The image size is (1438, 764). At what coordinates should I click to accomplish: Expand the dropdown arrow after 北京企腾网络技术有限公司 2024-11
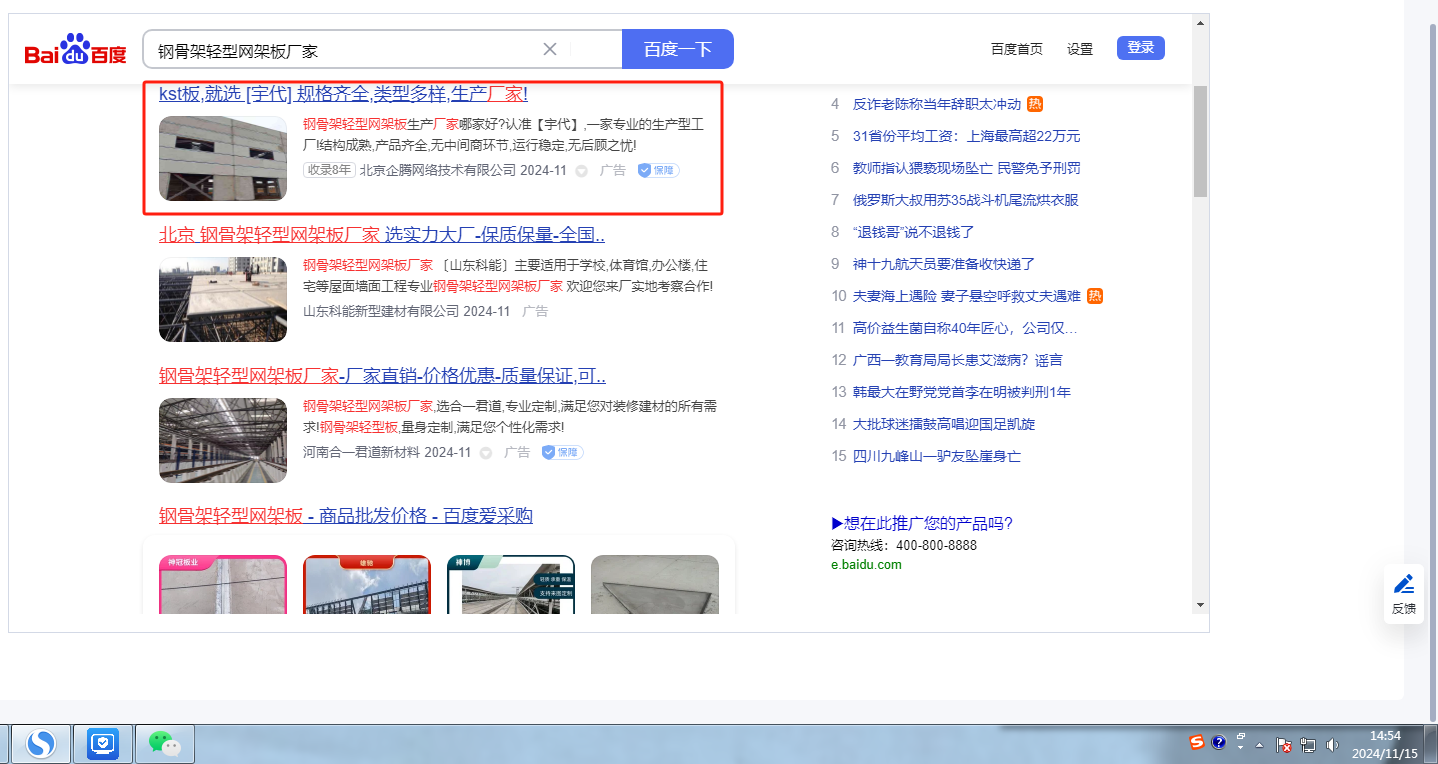581,171
